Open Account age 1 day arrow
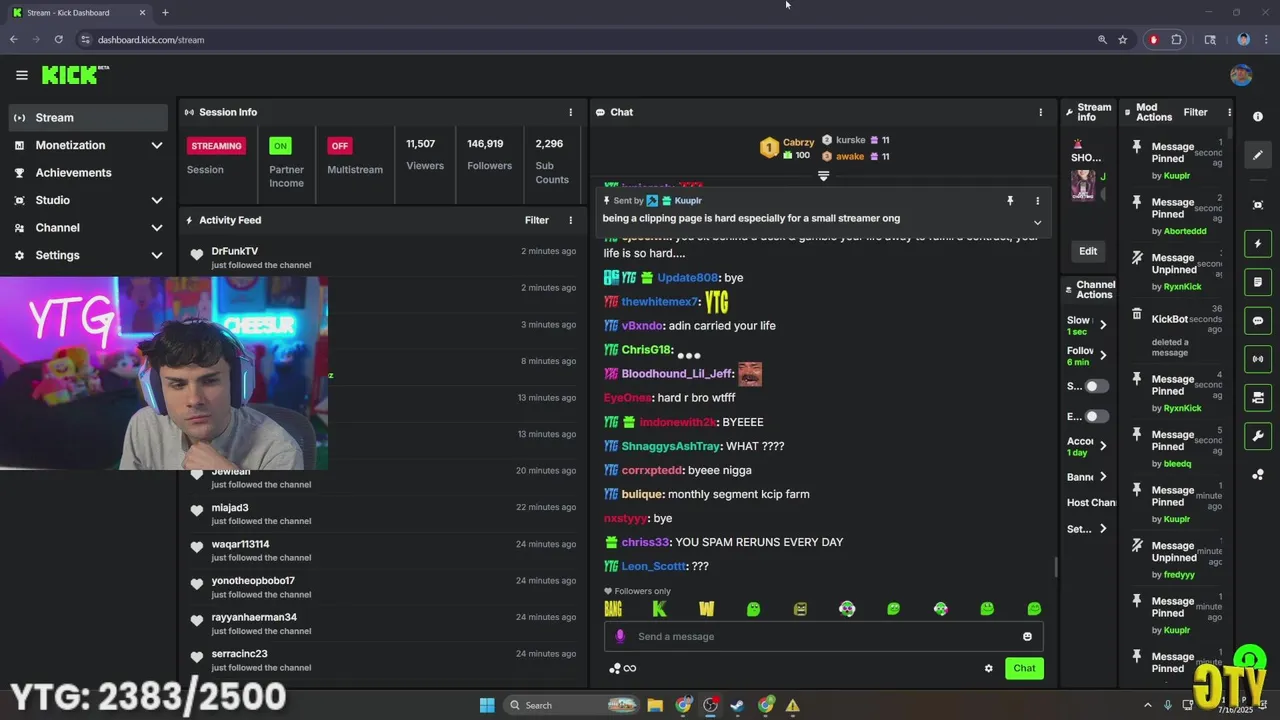The height and width of the screenshot is (720, 1280). point(1103,445)
